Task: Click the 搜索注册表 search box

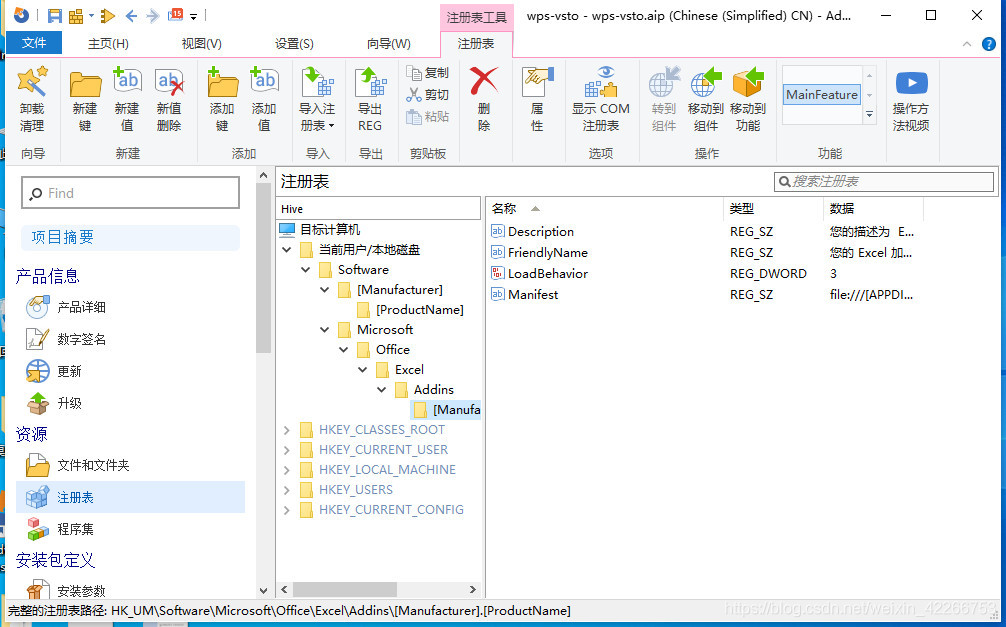Action: 884,182
